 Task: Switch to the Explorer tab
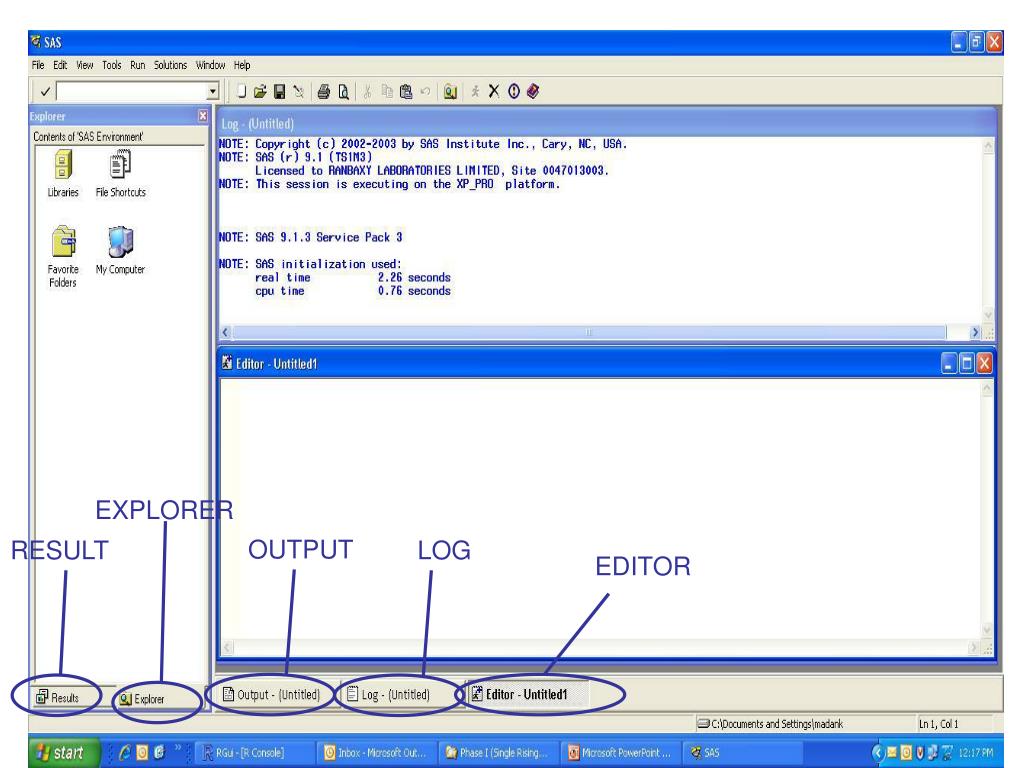[142, 699]
